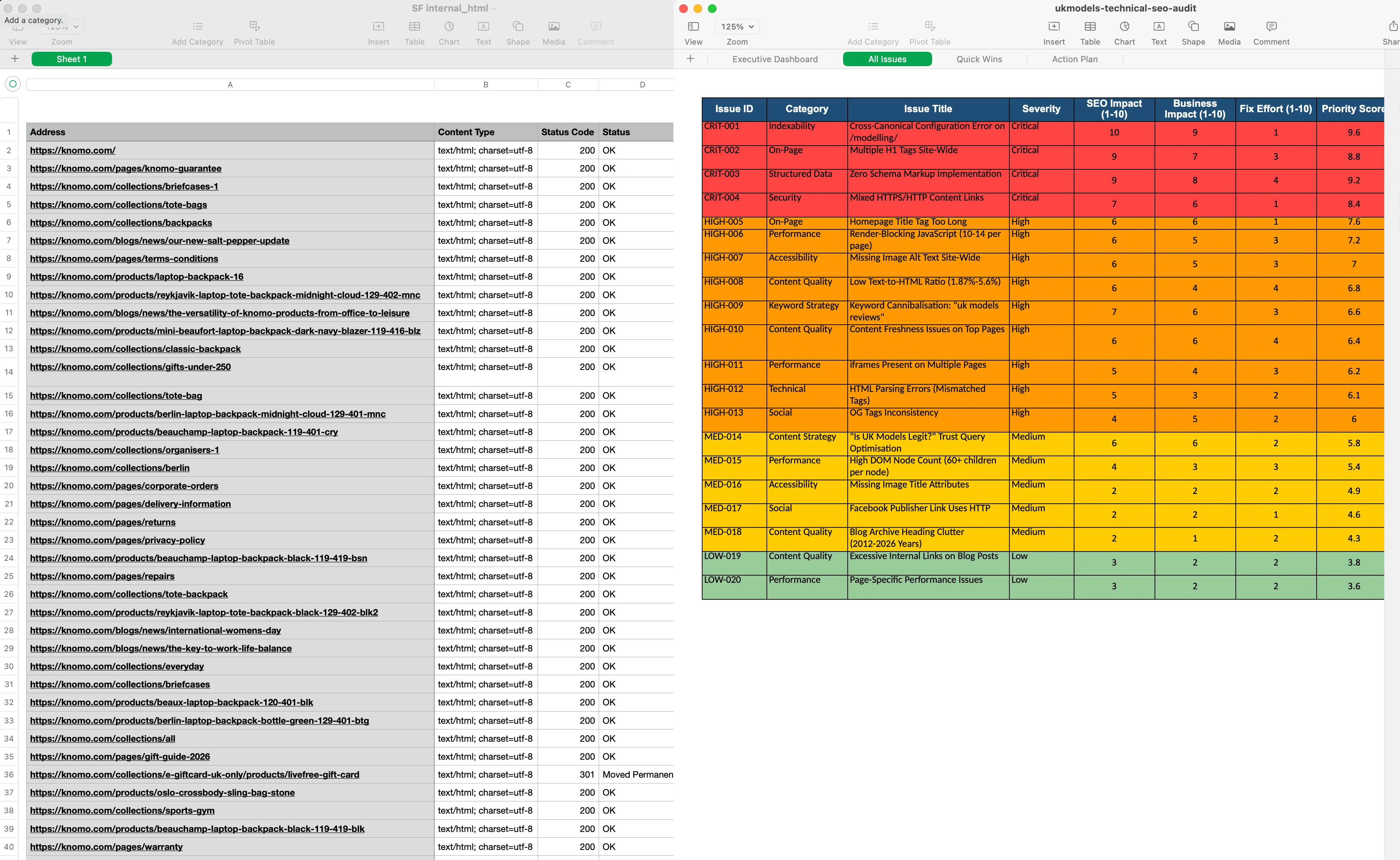The width and height of the screenshot is (1400, 860).
Task: Open the 125% Zoom dropdown
Action: [x=737, y=27]
